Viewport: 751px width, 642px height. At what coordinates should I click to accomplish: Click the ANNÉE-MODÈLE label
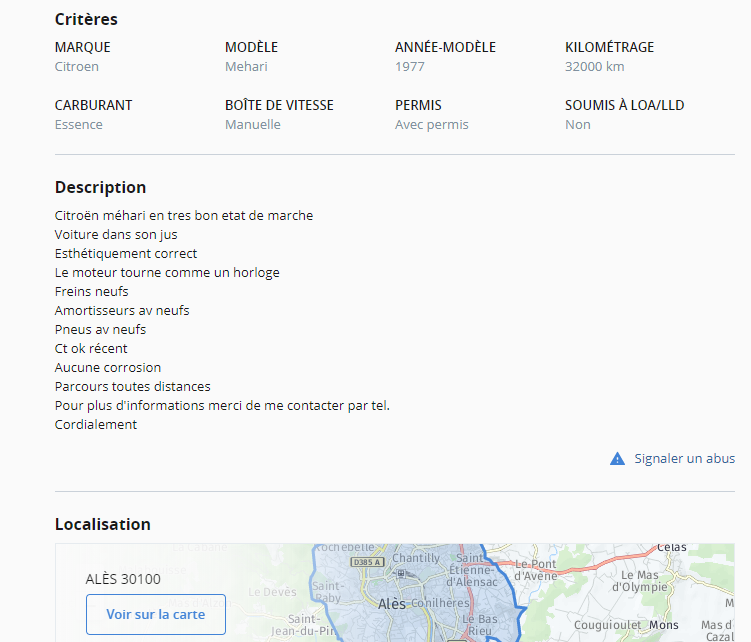[x=445, y=47]
